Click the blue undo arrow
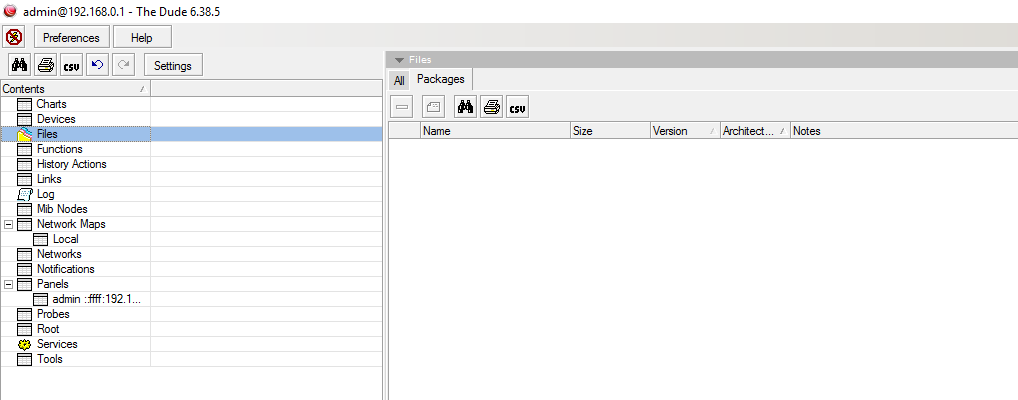This screenshot has height=400, width=1018. coord(97,65)
